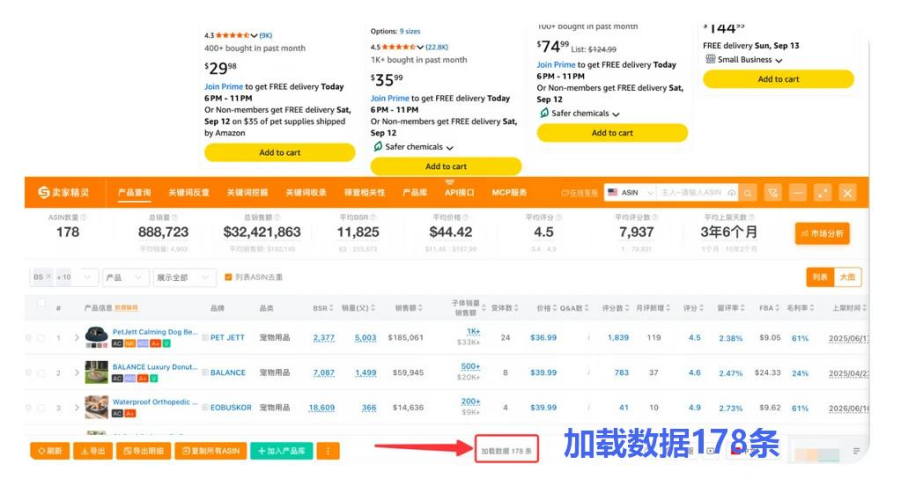Open the 展示全部 dropdown
The width and height of the screenshot is (924, 480).
pos(183,277)
